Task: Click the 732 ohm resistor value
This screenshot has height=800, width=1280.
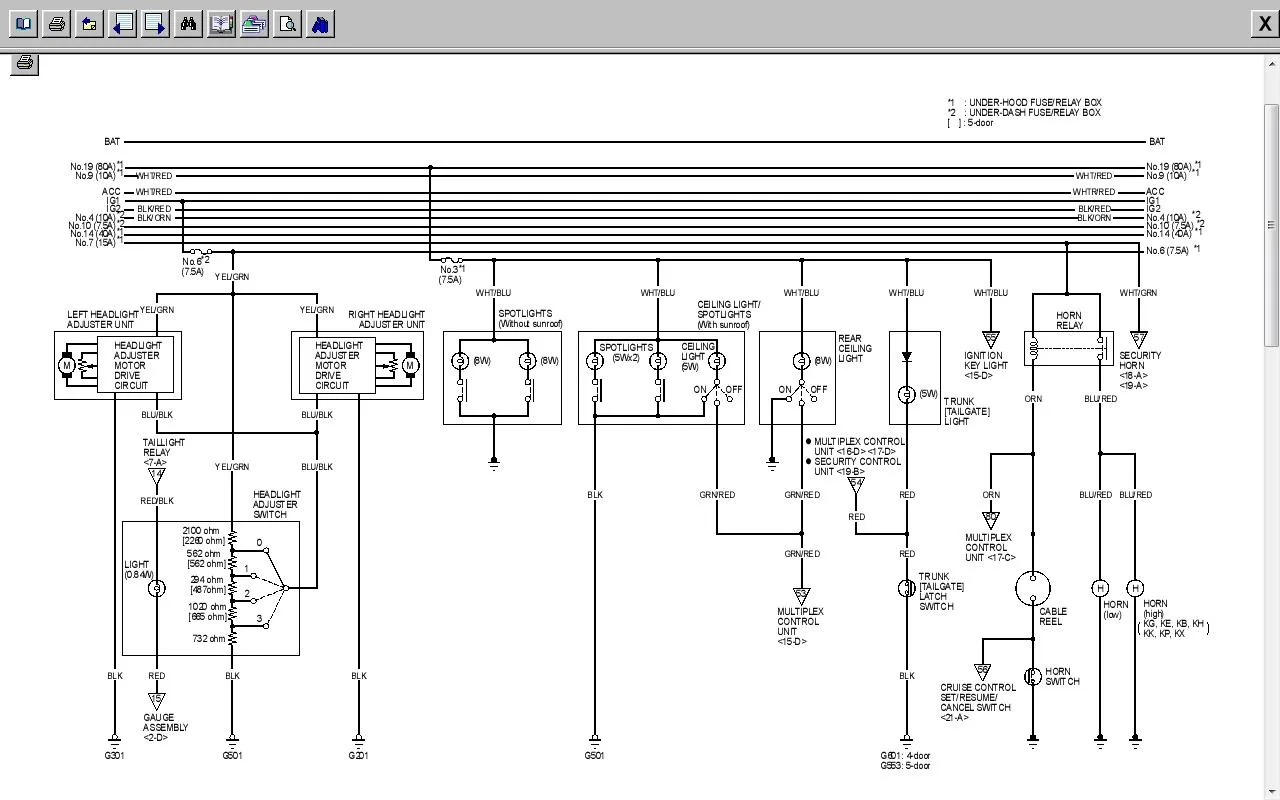Action: (208, 638)
